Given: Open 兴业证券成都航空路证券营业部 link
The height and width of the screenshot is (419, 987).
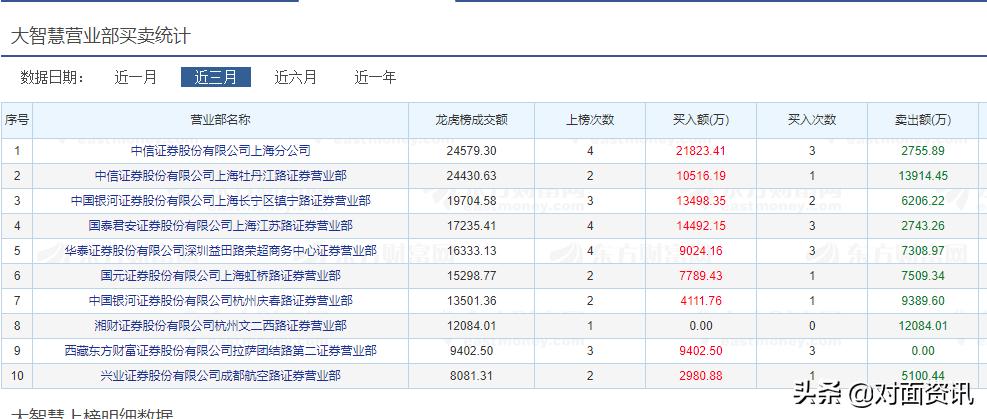Looking at the screenshot, I should point(220,376).
